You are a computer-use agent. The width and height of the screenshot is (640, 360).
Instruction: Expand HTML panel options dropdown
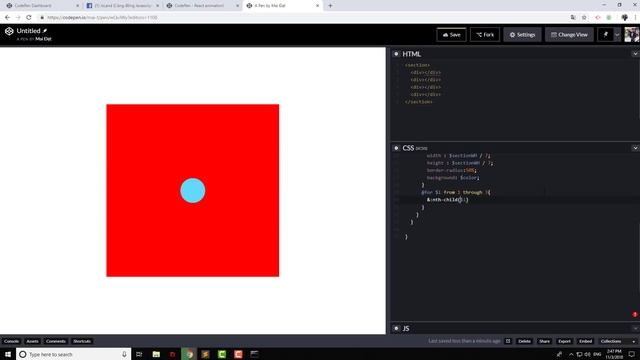(x=635, y=54)
